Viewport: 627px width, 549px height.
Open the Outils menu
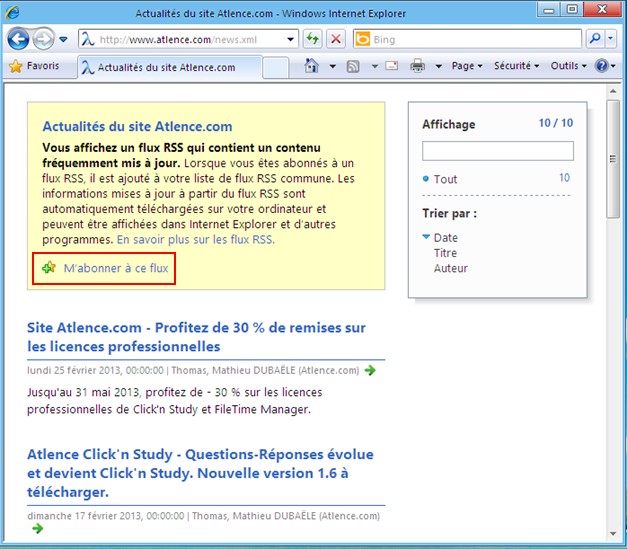click(x=568, y=66)
